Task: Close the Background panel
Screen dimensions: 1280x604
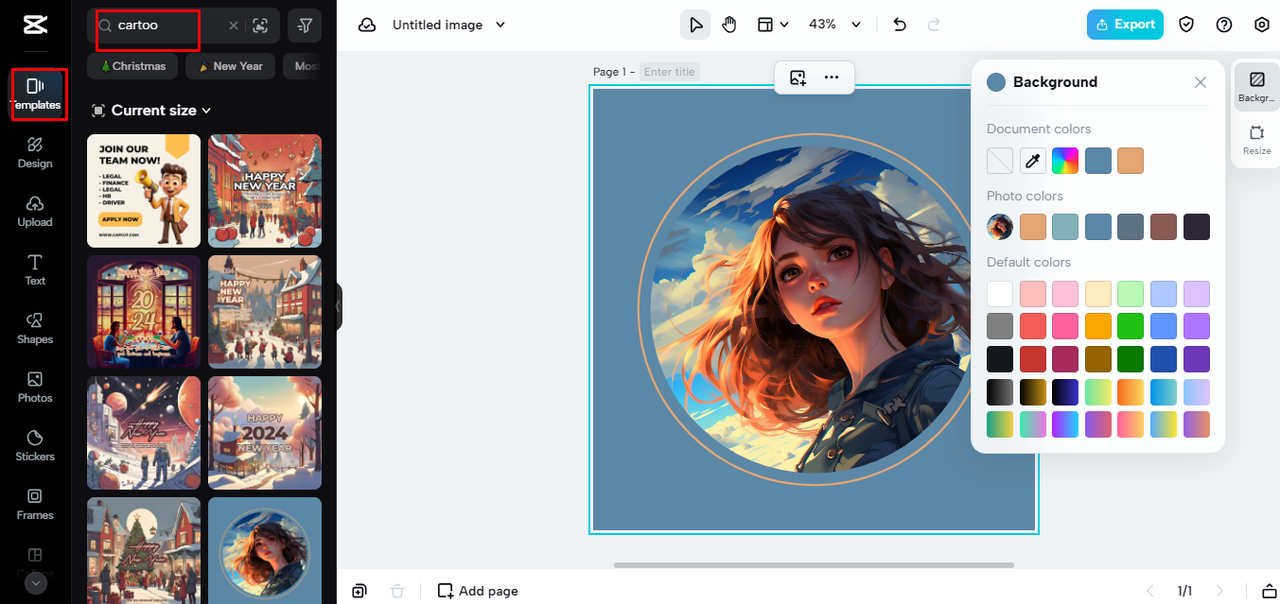Action: 1200,83
